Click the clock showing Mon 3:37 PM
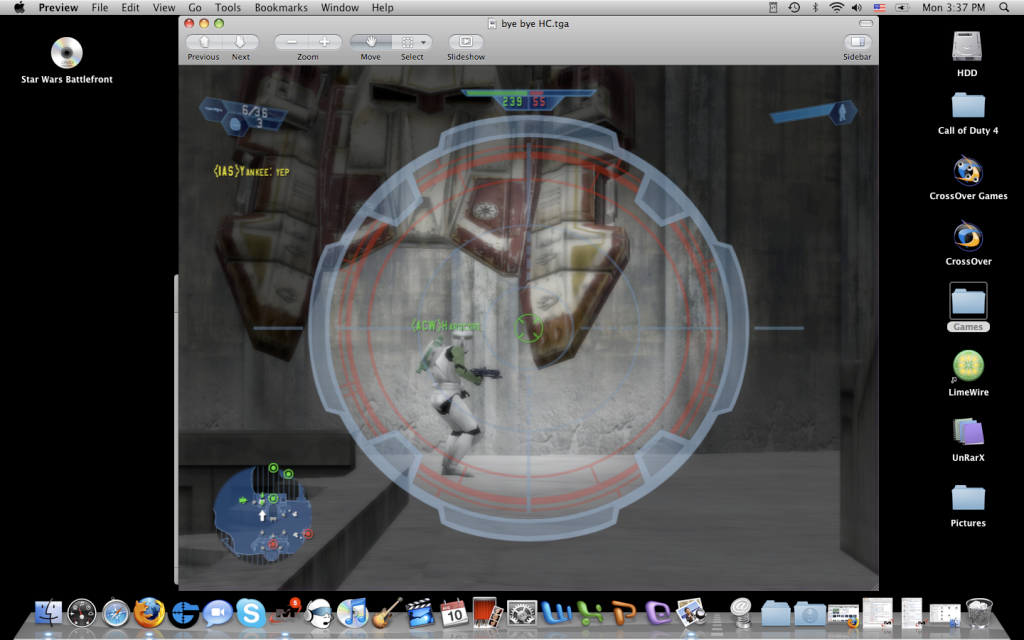 pyautogui.click(x=953, y=8)
